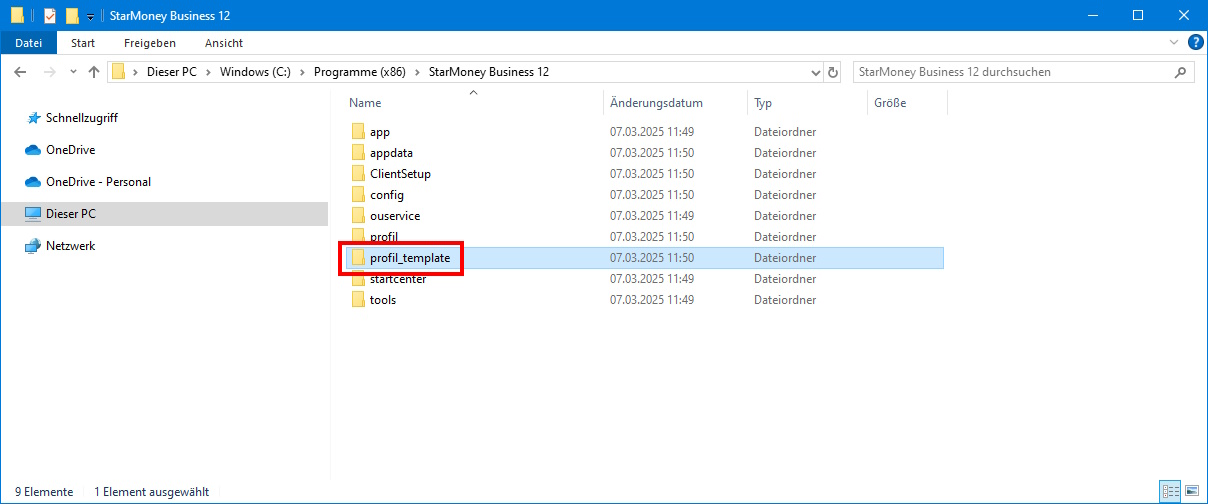Switch to details view via status bar icon
This screenshot has width=1208, height=504.
pyautogui.click(x=1170, y=492)
